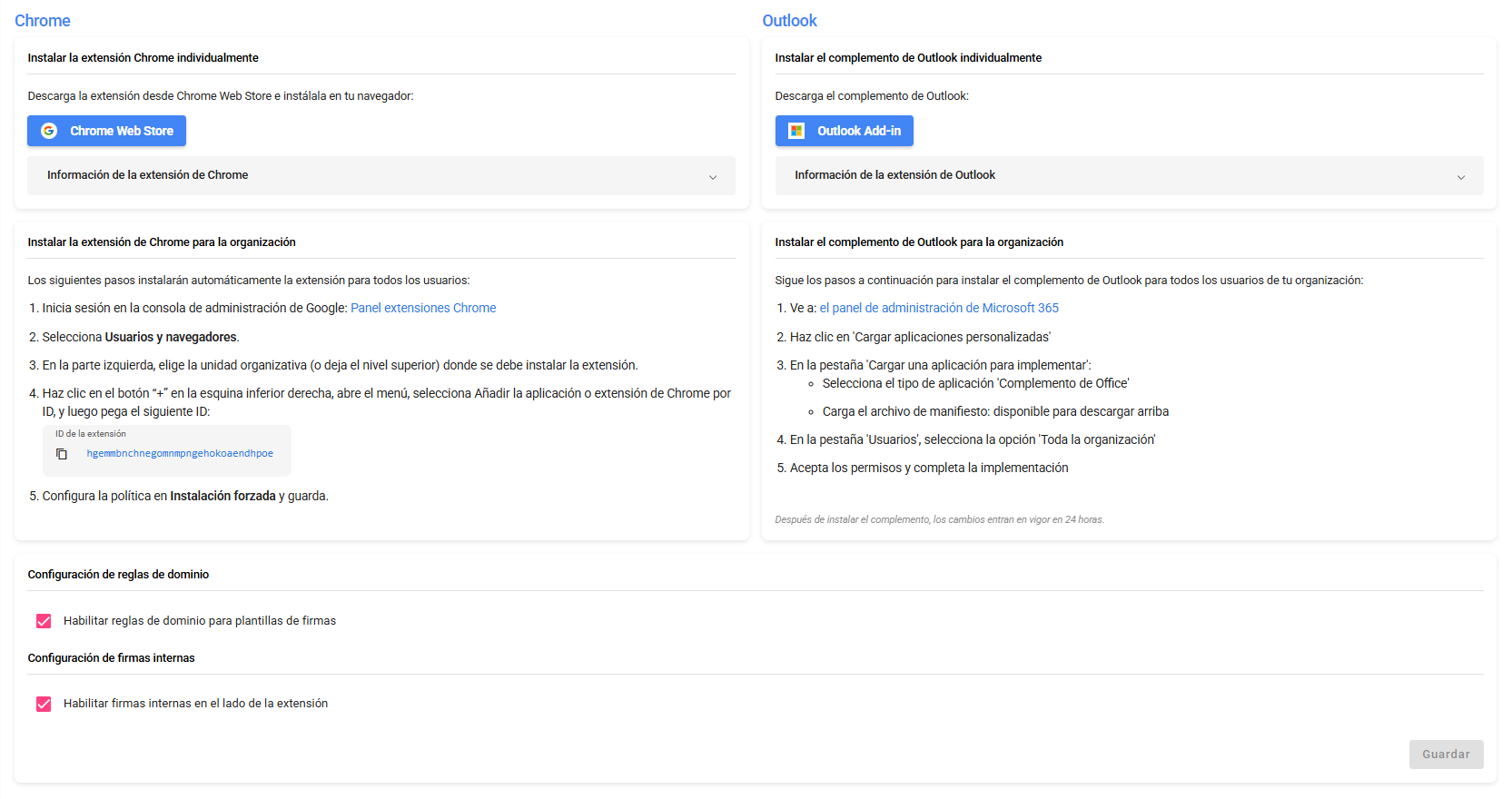Screen dimensions: 1512x799
Task: Click 'Configura la política en Instalación forzada' step
Action: [x=185, y=496]
